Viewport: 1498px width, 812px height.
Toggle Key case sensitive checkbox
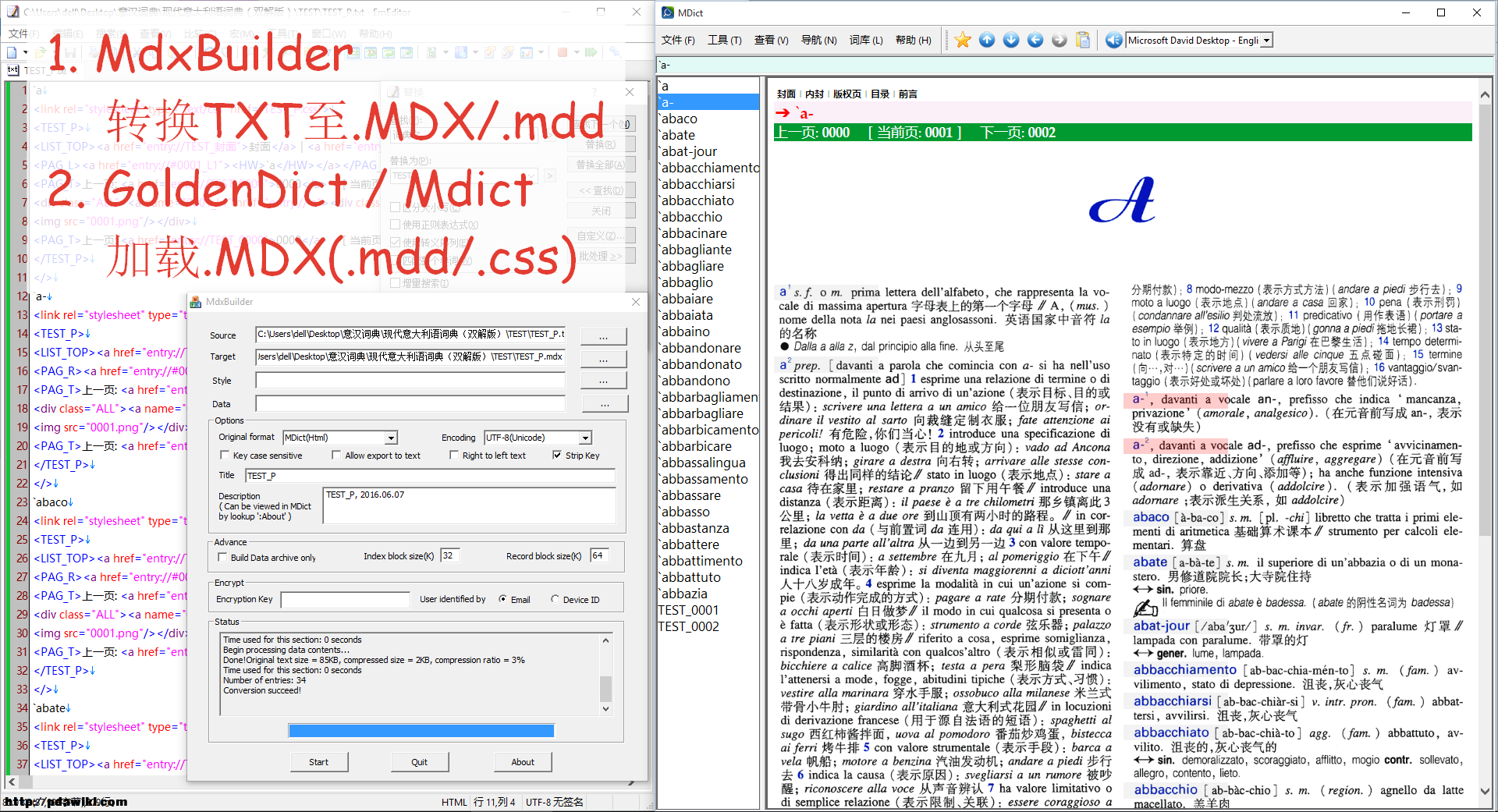[225, 456]
